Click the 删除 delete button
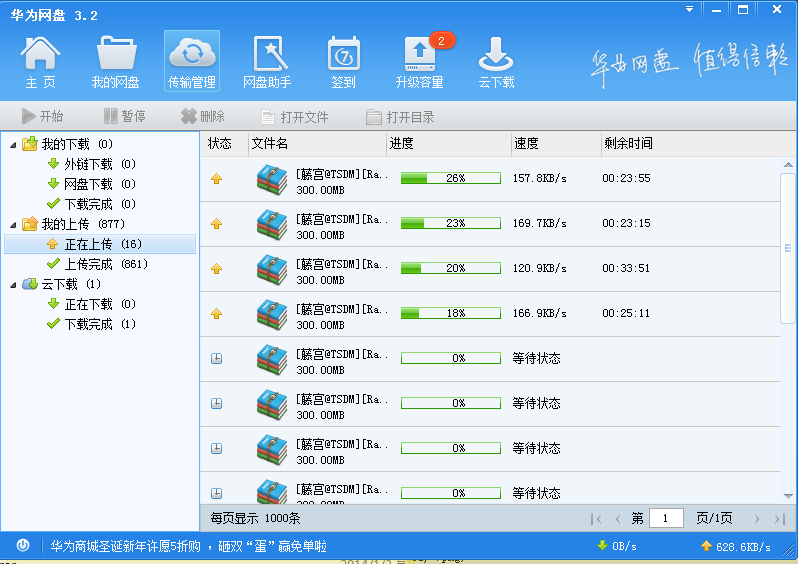The width and height of the screenshot is (798, 564). click(x=203, y=116)
